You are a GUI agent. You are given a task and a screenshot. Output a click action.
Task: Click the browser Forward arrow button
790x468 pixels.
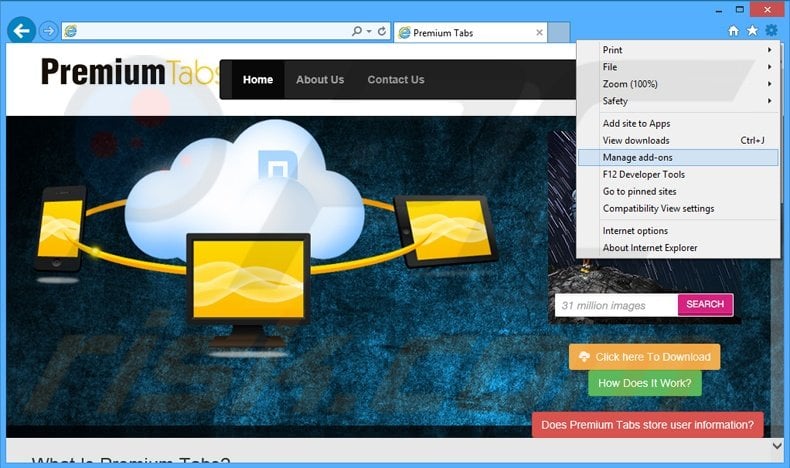coord(48,31)
